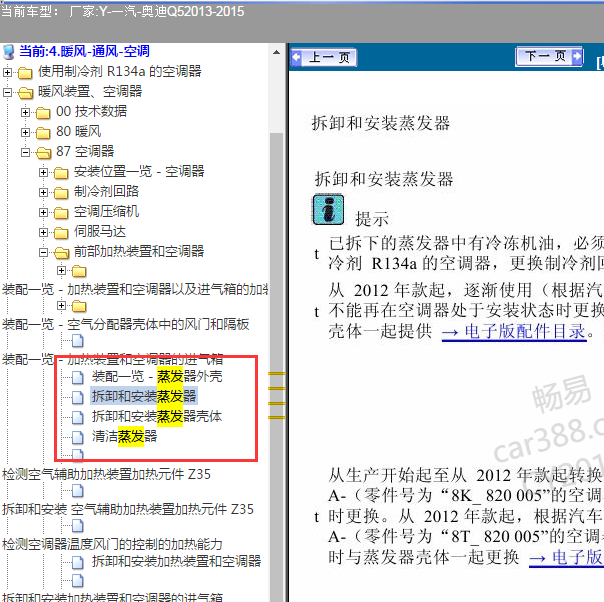This screenshot has height=602, width=604.
Task: Select the 空调压缩机 label
Action: click(106, 211)
